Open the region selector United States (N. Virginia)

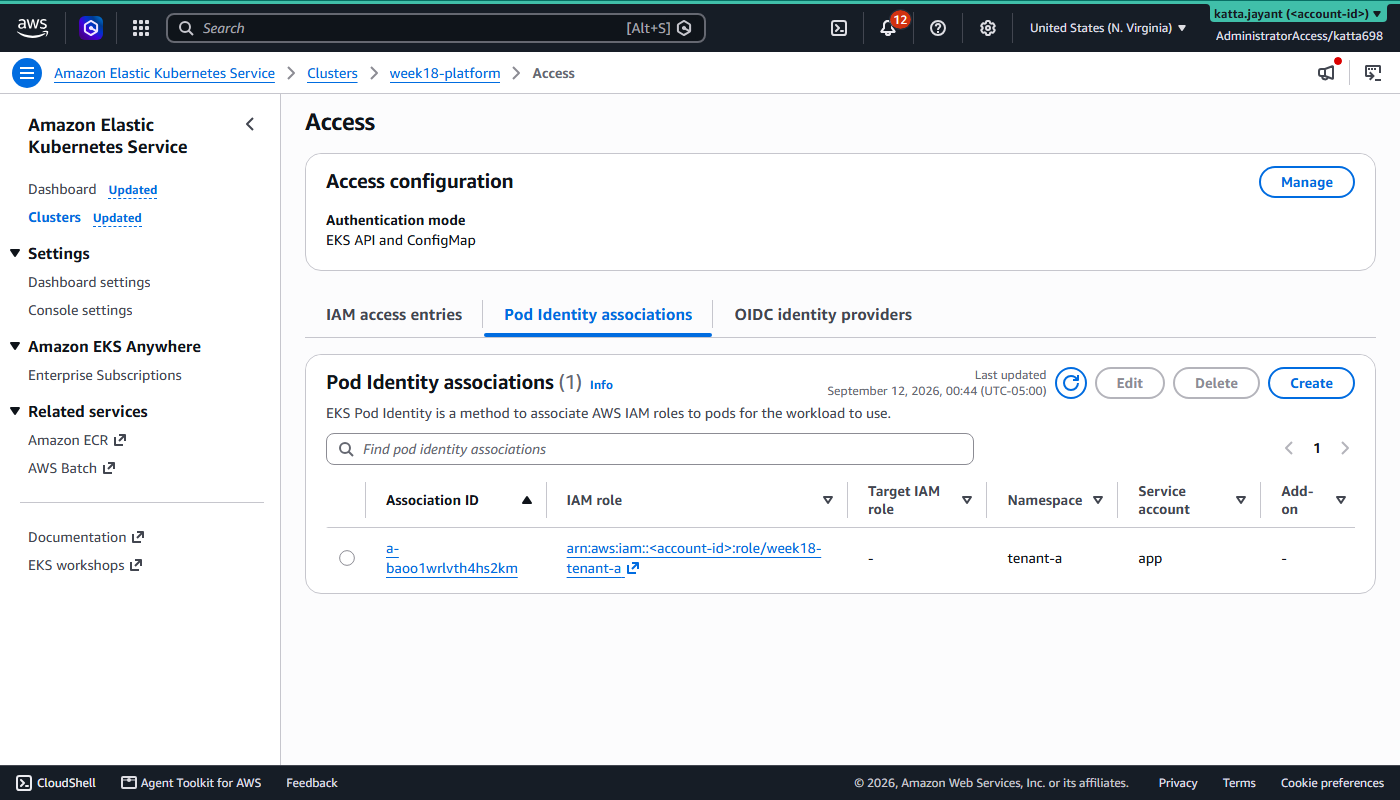[1108, 28]
